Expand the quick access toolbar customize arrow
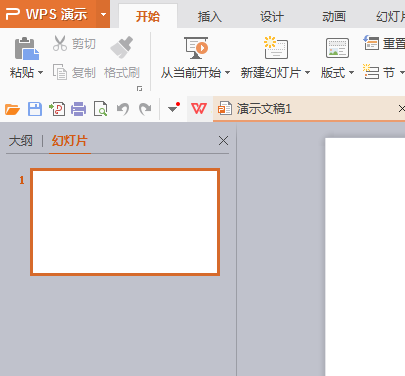Screen dimensions: 405x376 (174, 108)
